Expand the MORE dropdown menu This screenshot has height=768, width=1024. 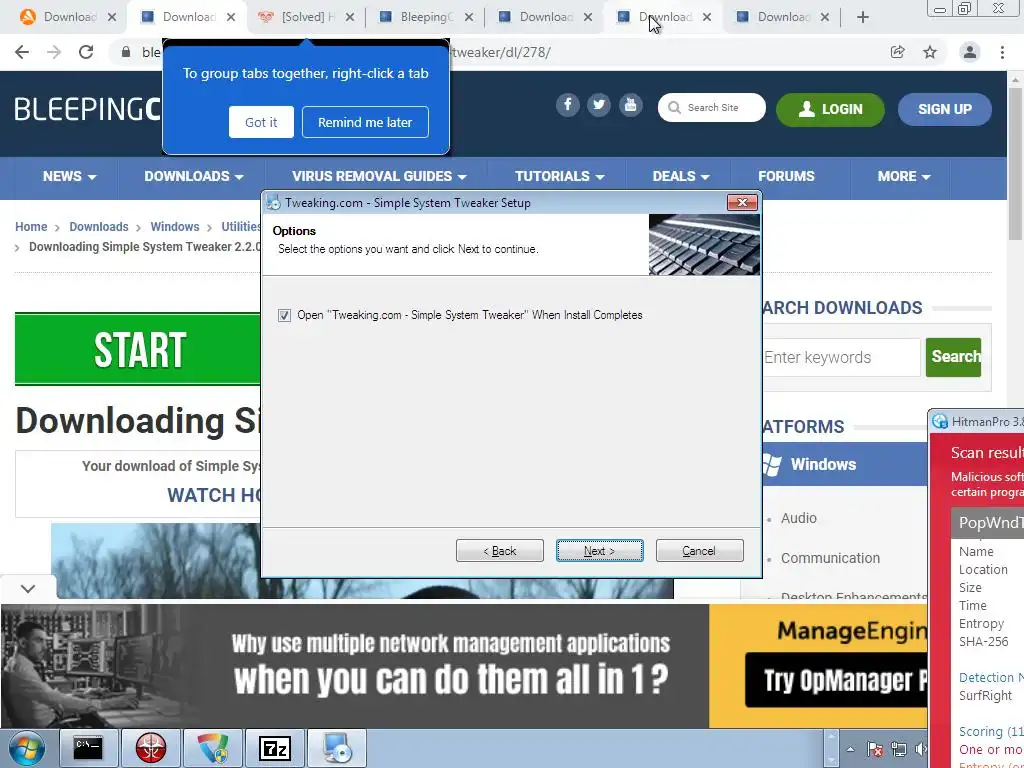click(x=903, y=176)
